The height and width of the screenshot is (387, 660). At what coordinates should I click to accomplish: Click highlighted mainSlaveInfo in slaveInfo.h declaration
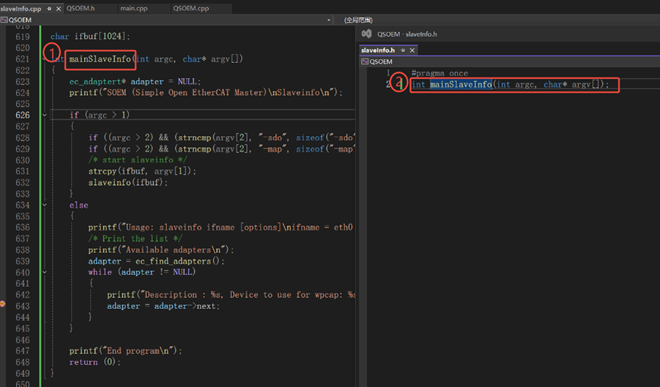461,85
